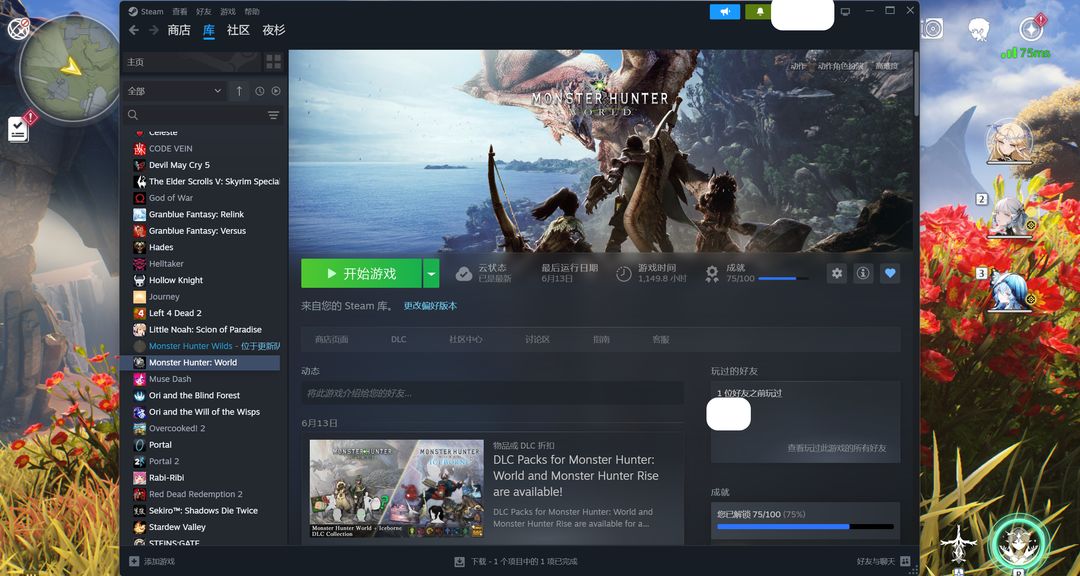Show game info with the circled i icon
Image resolution: width=1080 pixels, height=576 pixels.
863,274
